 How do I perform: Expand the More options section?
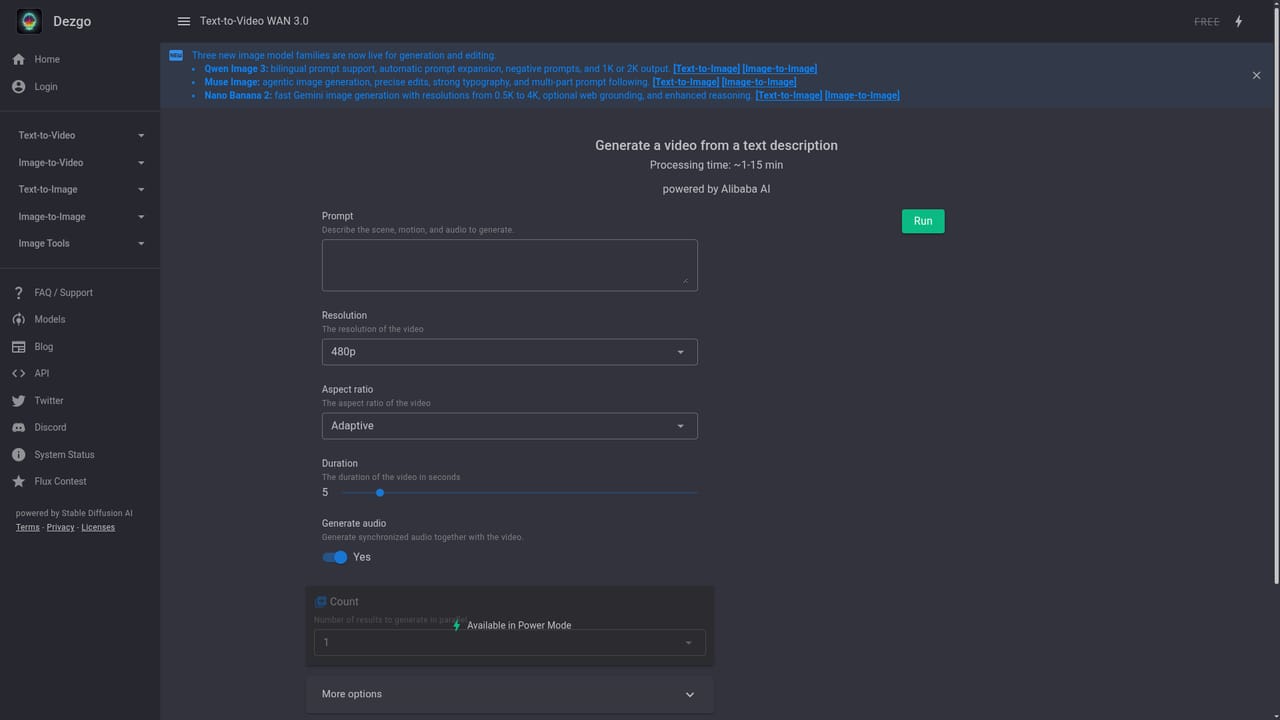tap(509, 694)
